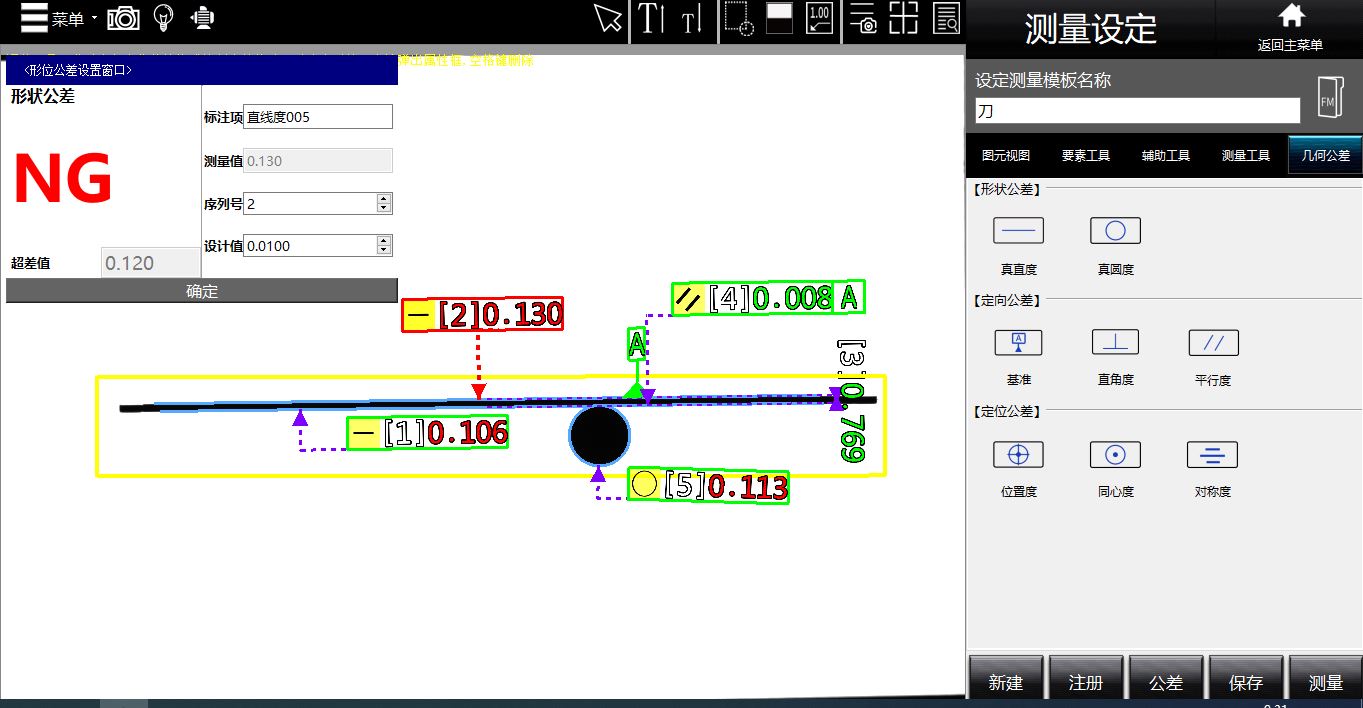Select the arrow pointer tool
The height and width of the screenshot is (708, 1363).
click(607, 19)
